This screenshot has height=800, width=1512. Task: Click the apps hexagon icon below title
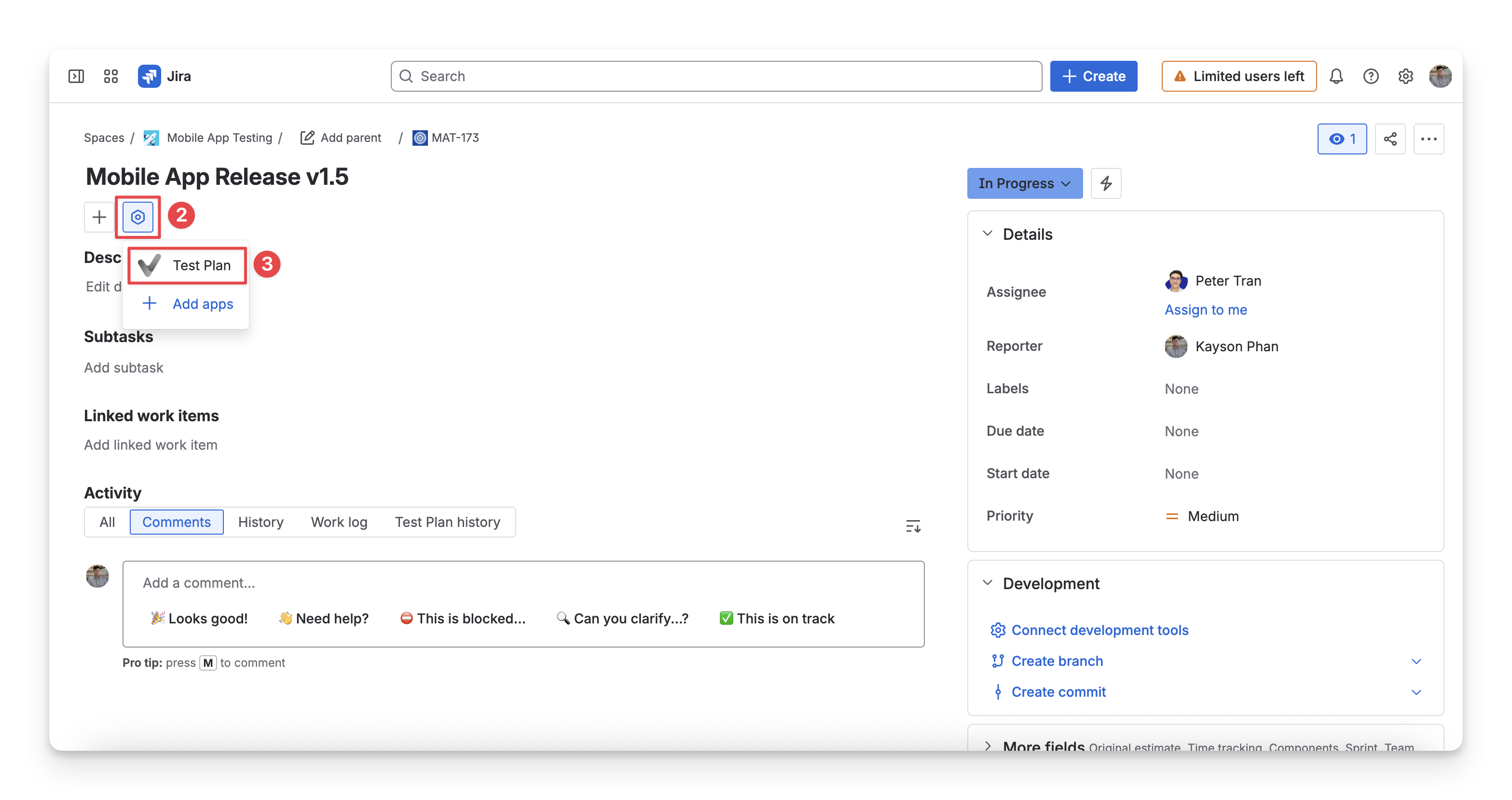(138, 217)
